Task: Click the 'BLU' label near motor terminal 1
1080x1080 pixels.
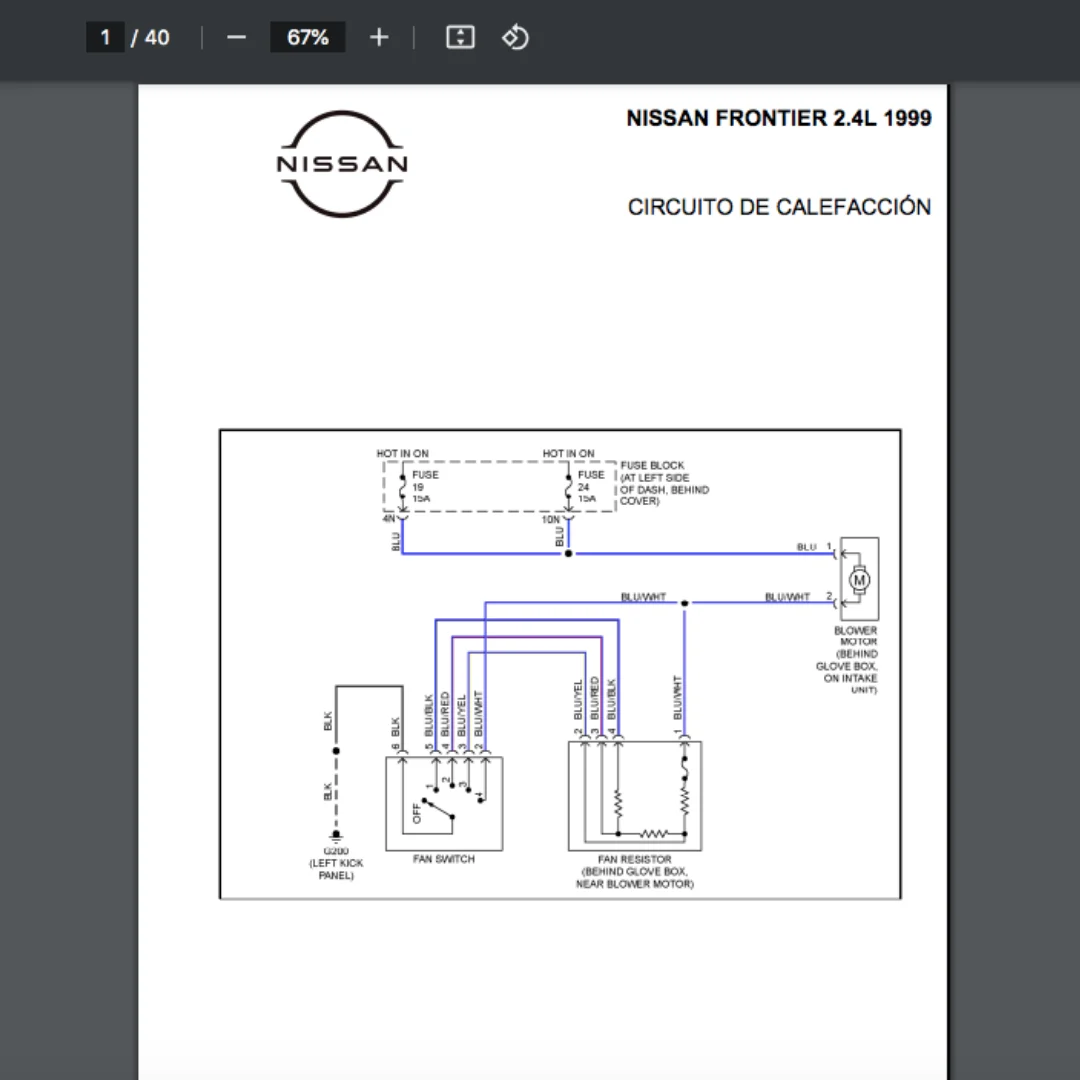Action: point(807,547)
